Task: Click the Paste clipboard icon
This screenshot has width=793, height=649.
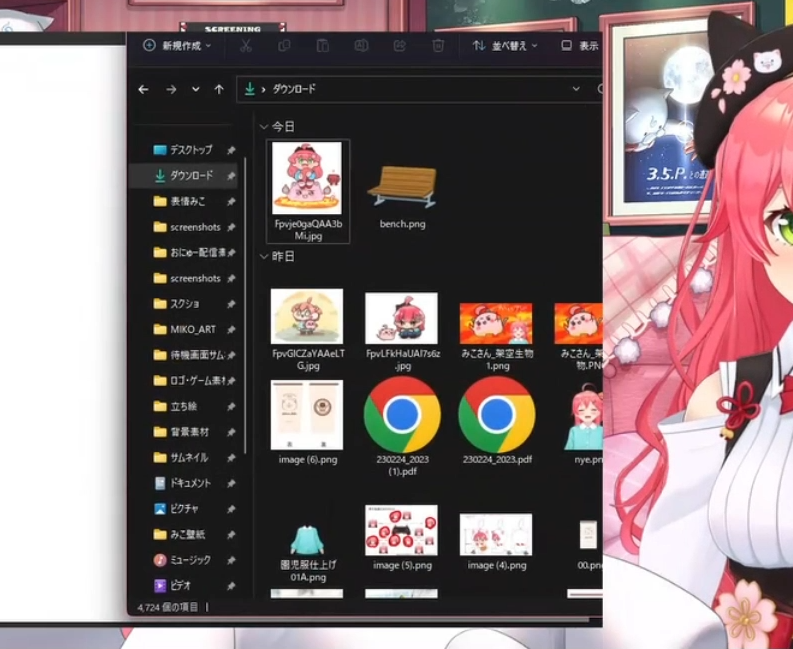Action: coord(323,46)
